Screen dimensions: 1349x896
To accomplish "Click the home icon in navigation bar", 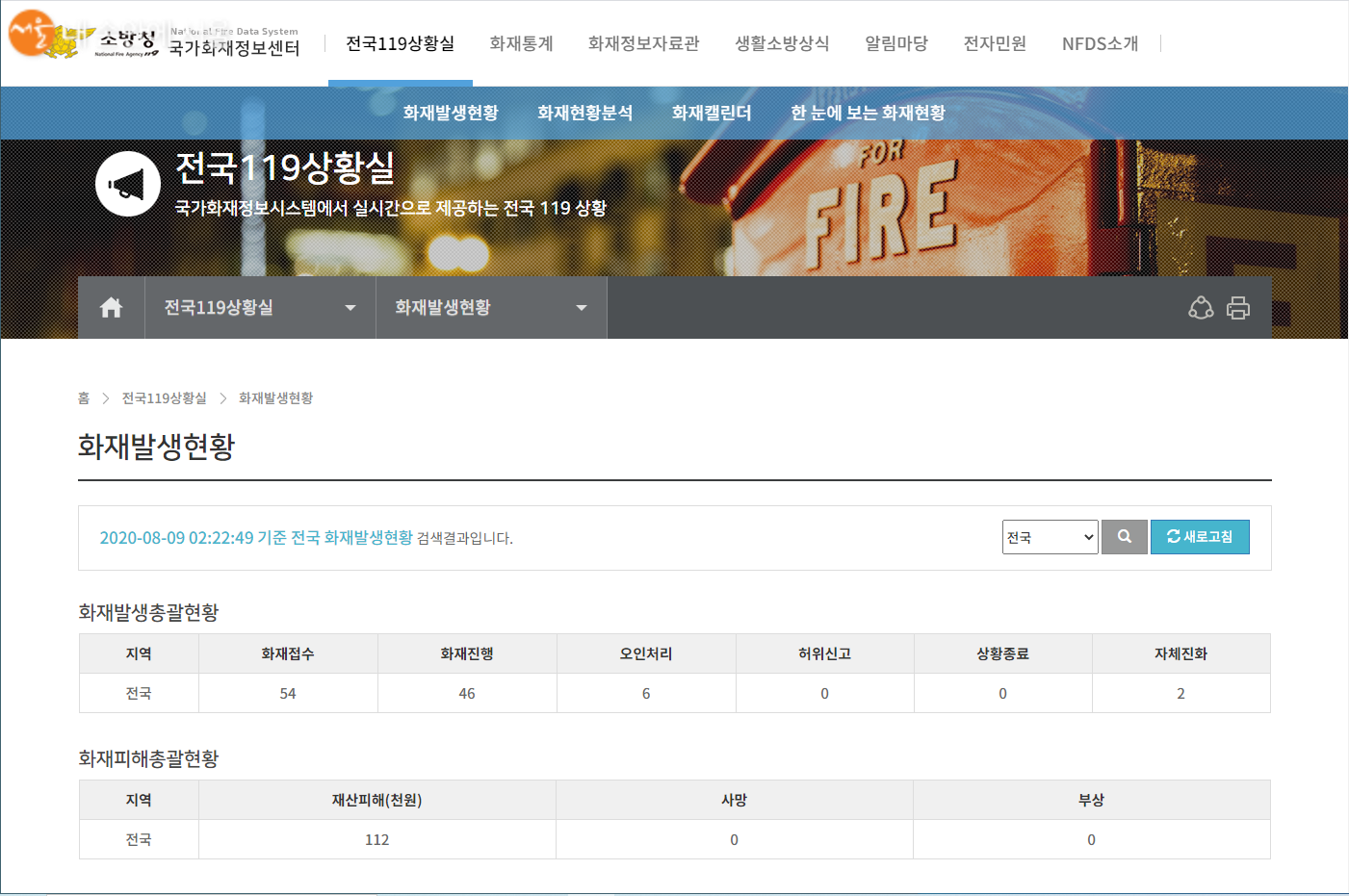I will (x=112, y=308).
